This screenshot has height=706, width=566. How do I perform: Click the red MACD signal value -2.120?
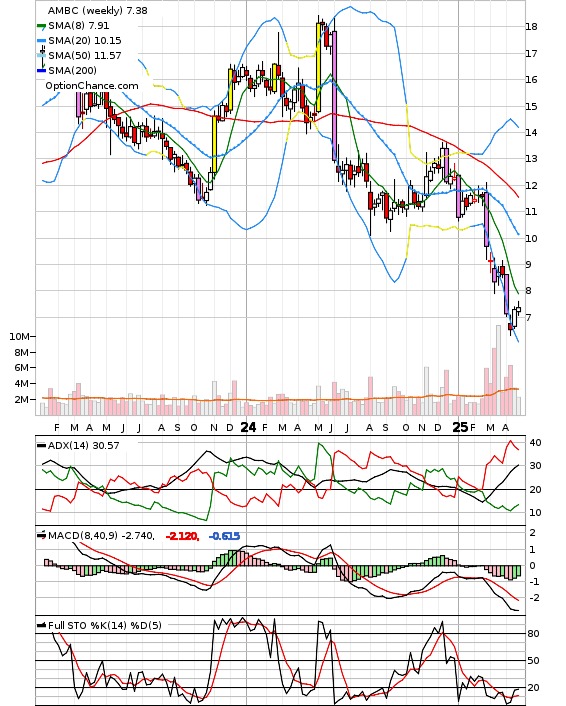(182, 536)
